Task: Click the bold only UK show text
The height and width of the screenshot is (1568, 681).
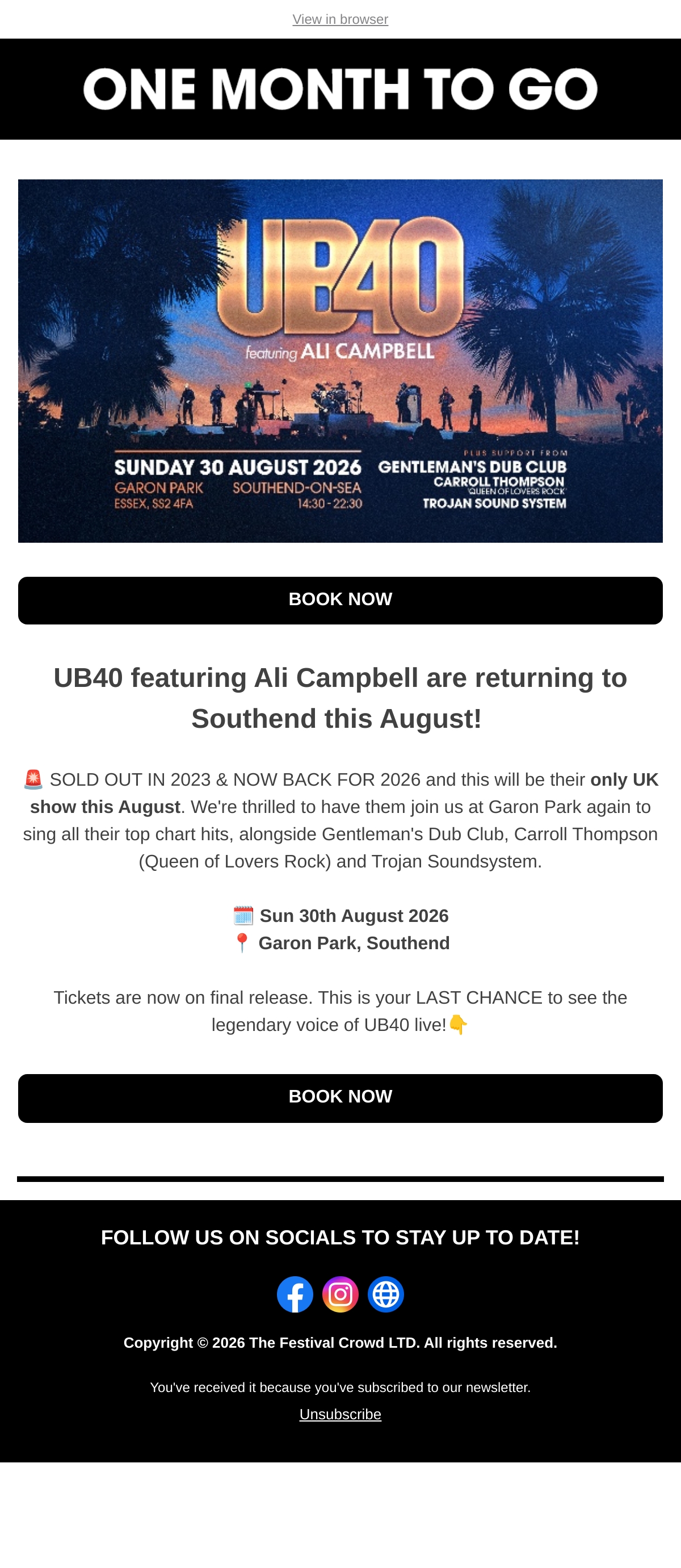Action: [x=344, y=793]
